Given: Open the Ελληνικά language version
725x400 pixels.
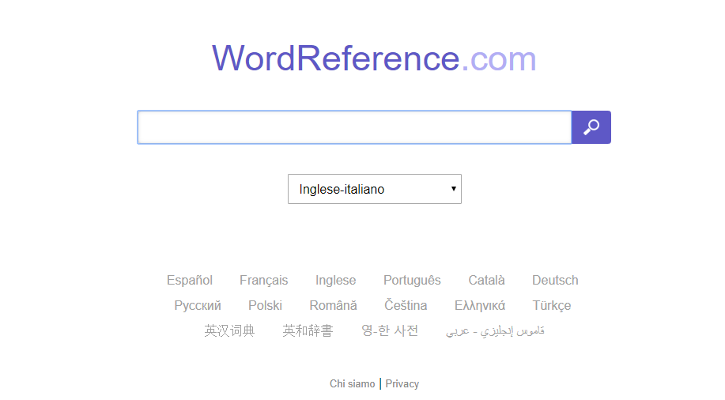Looking at the screenshot, I should (x=479, y=305).
